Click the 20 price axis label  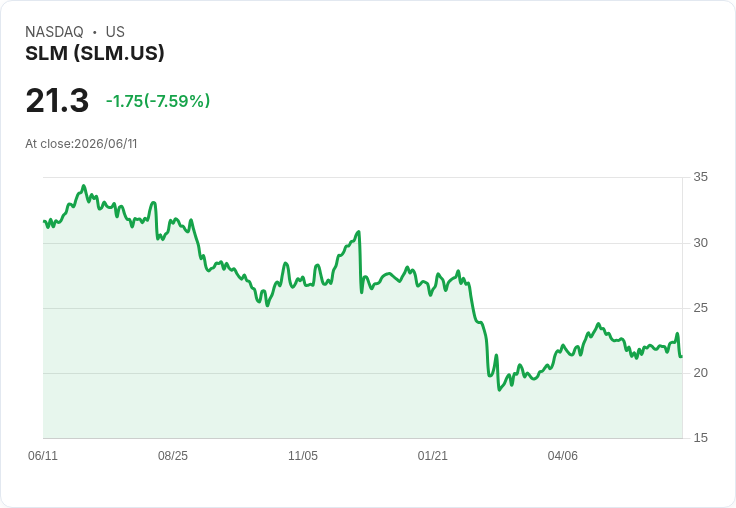click(701, 373)
